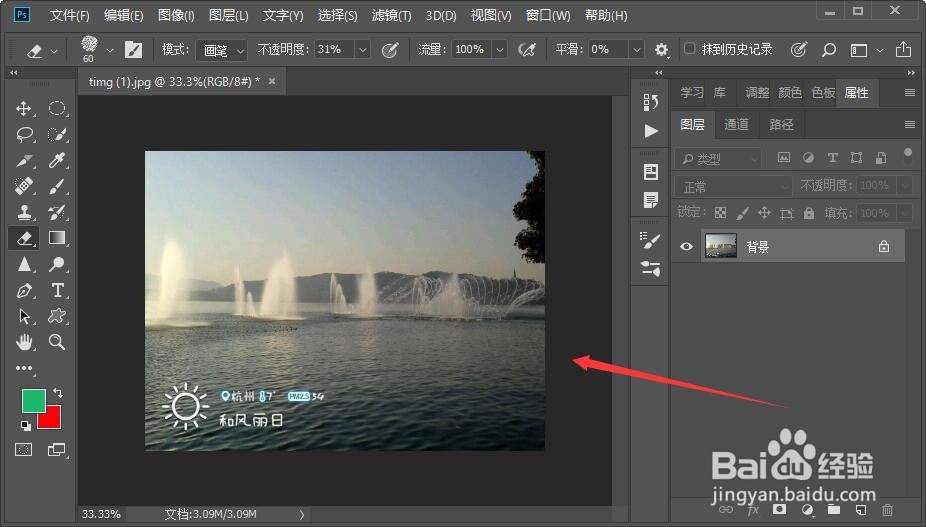Search with the magnifier button in options bar
926x527 pixels.
click(x=829, y=50)
